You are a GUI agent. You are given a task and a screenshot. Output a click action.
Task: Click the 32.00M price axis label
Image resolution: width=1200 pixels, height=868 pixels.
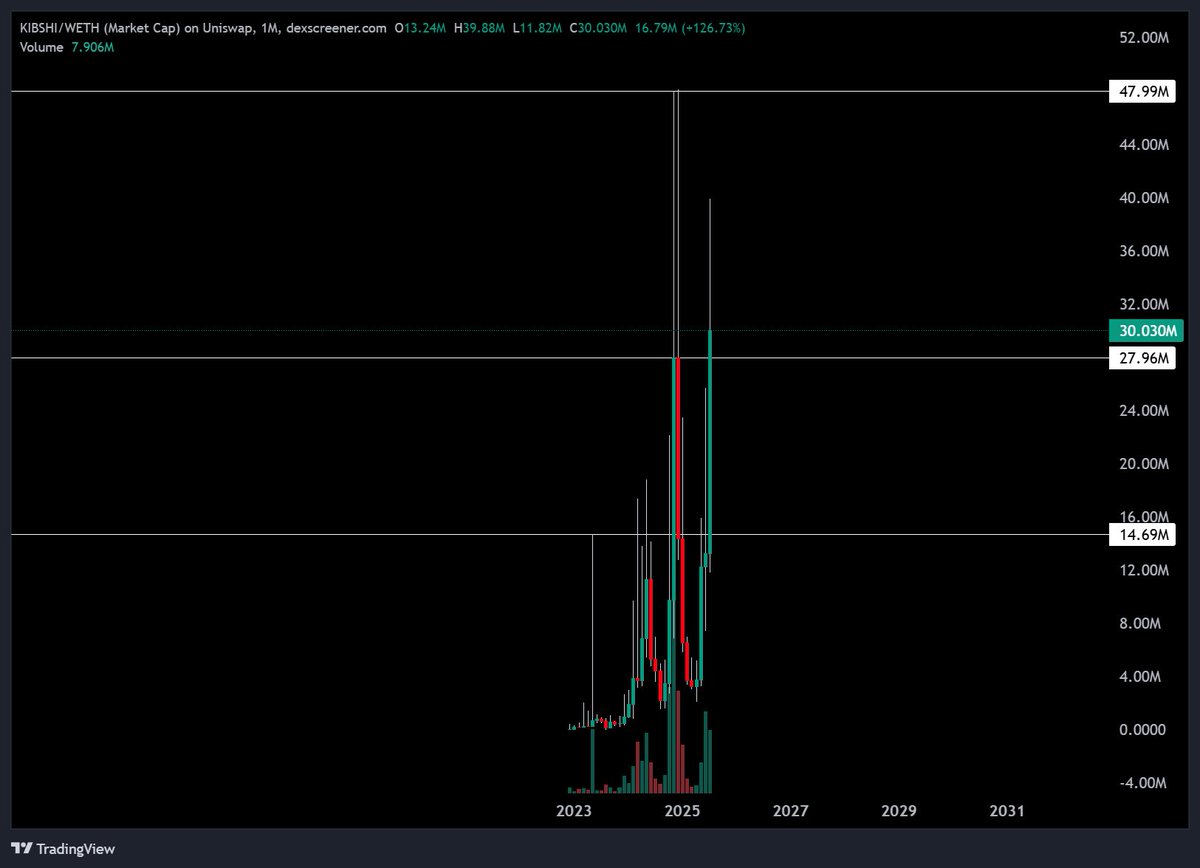coord(1144,304)
